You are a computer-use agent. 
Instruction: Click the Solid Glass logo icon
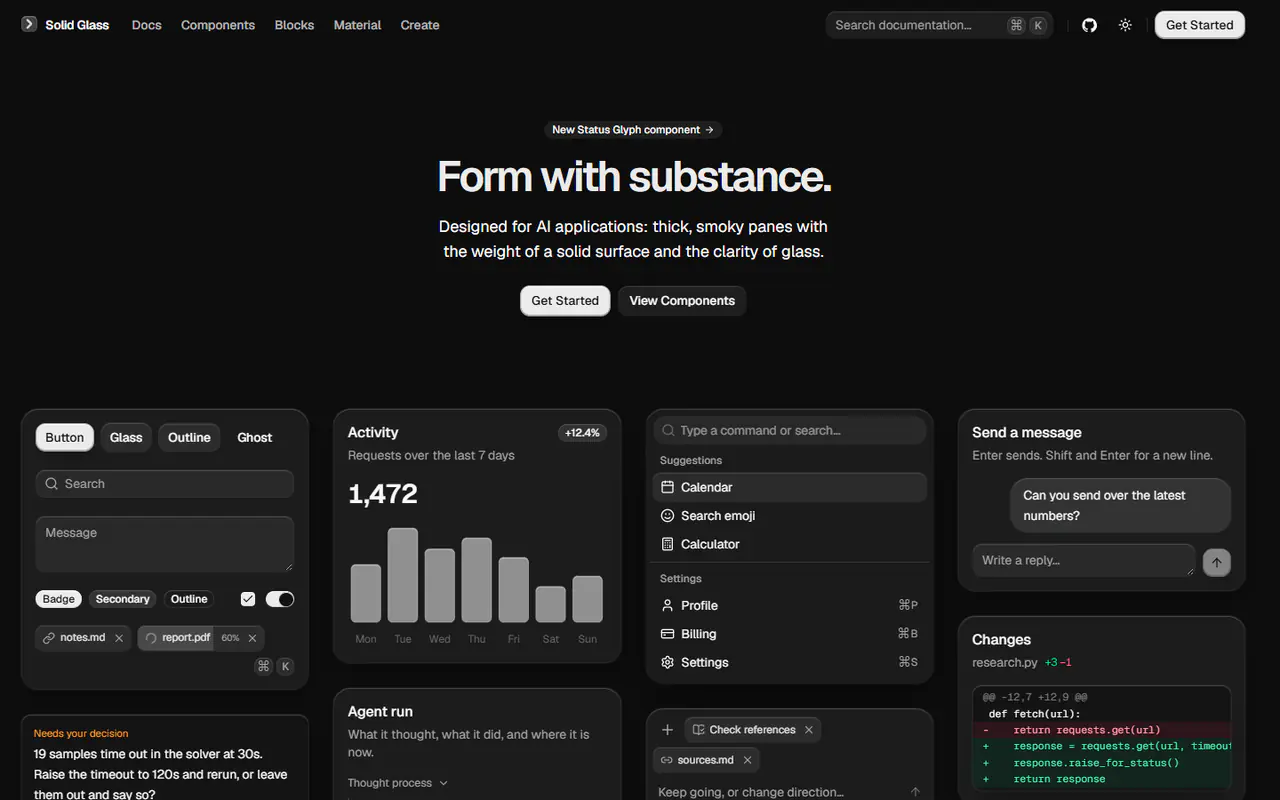pos(29,24)
